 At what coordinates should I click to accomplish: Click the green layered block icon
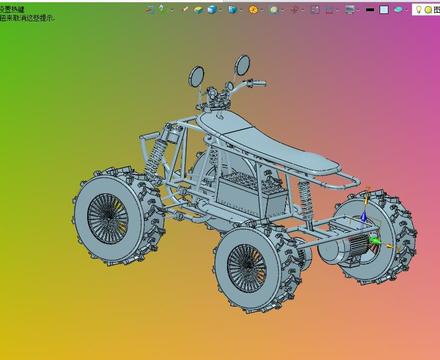tap(199, 10)
